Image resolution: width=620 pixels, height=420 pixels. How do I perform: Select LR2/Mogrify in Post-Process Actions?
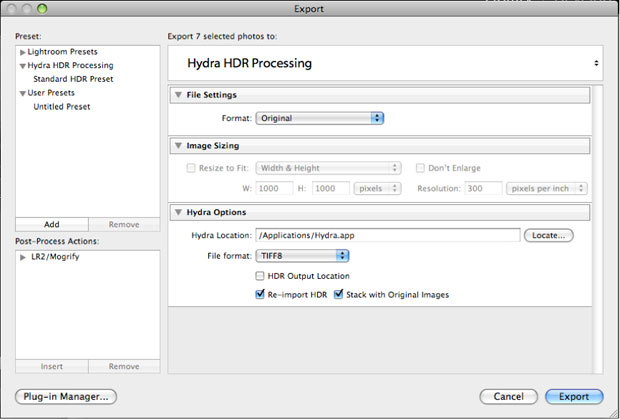click(55, 257)
